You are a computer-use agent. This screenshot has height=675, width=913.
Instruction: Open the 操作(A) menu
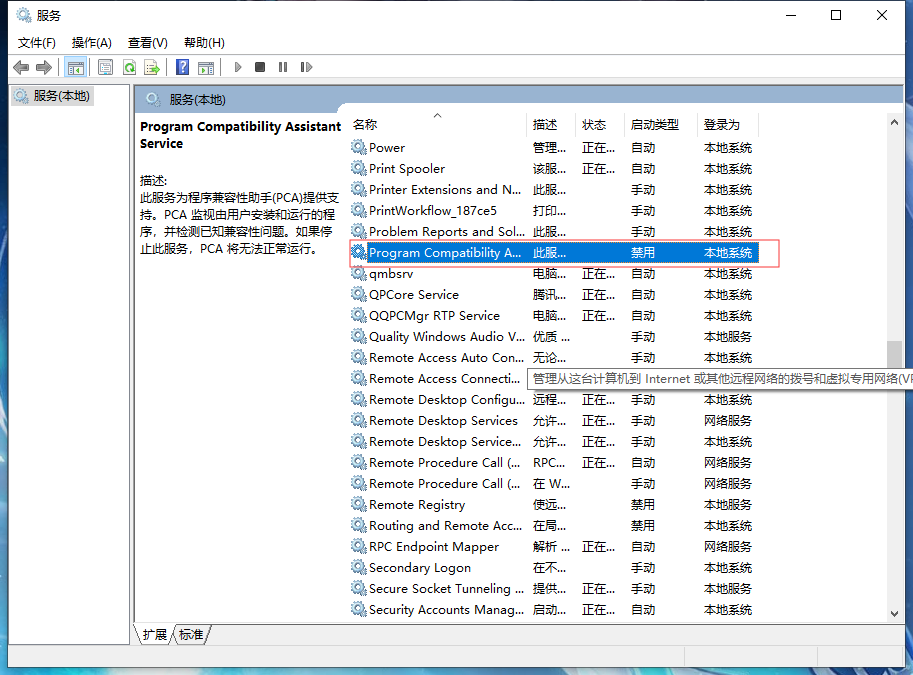click(x=92, y=42)
